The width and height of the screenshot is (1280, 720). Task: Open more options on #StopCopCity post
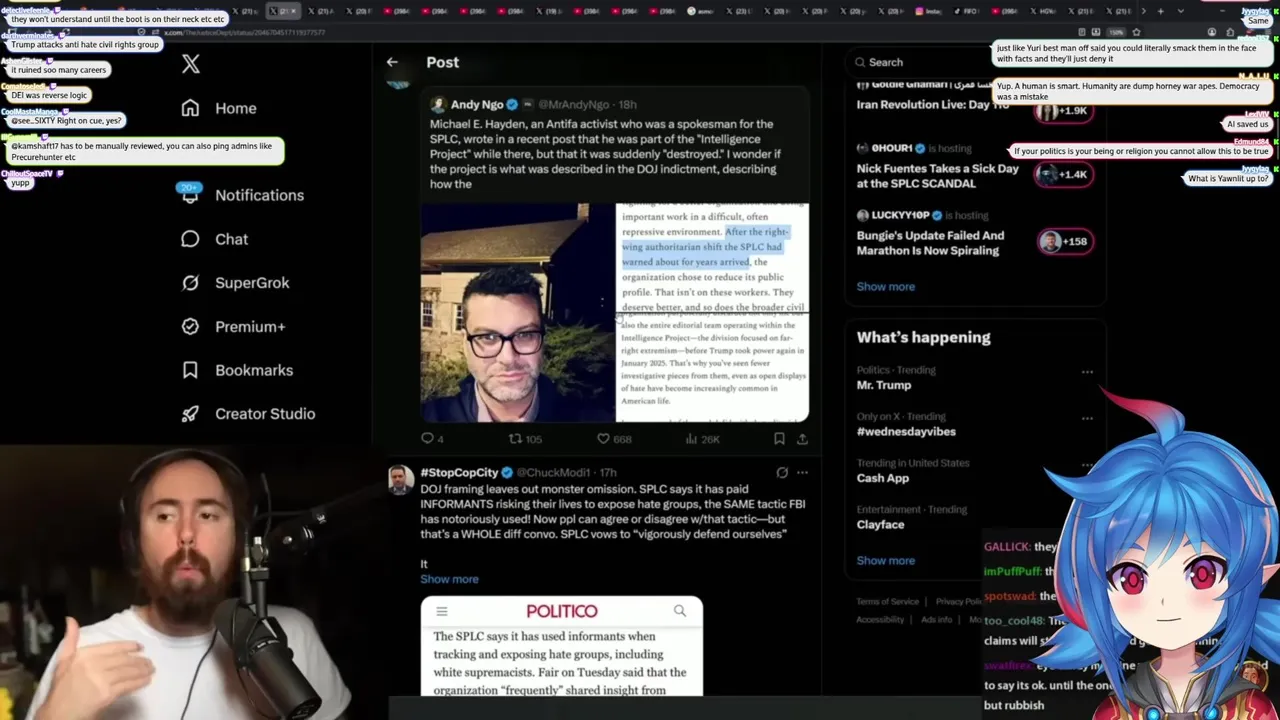click(x=802, y=472)
